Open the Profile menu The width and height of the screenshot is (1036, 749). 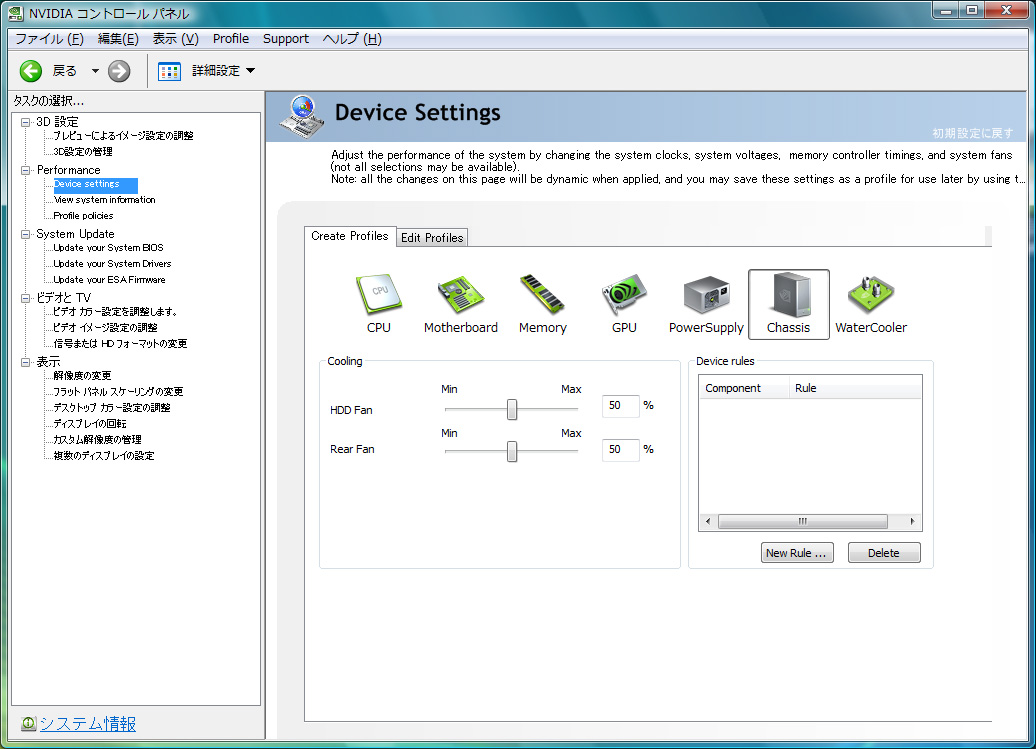231,39
